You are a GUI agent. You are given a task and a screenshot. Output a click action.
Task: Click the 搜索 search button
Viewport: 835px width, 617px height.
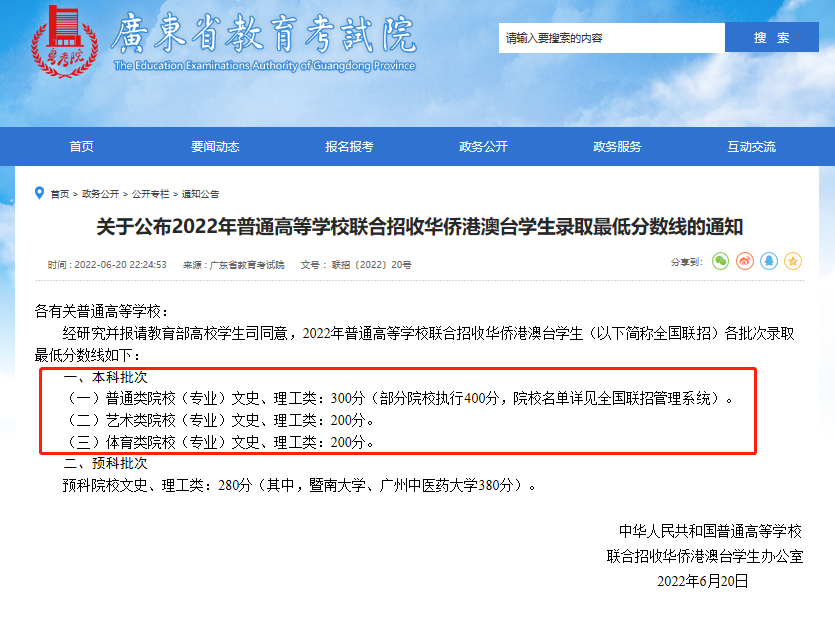771,37
